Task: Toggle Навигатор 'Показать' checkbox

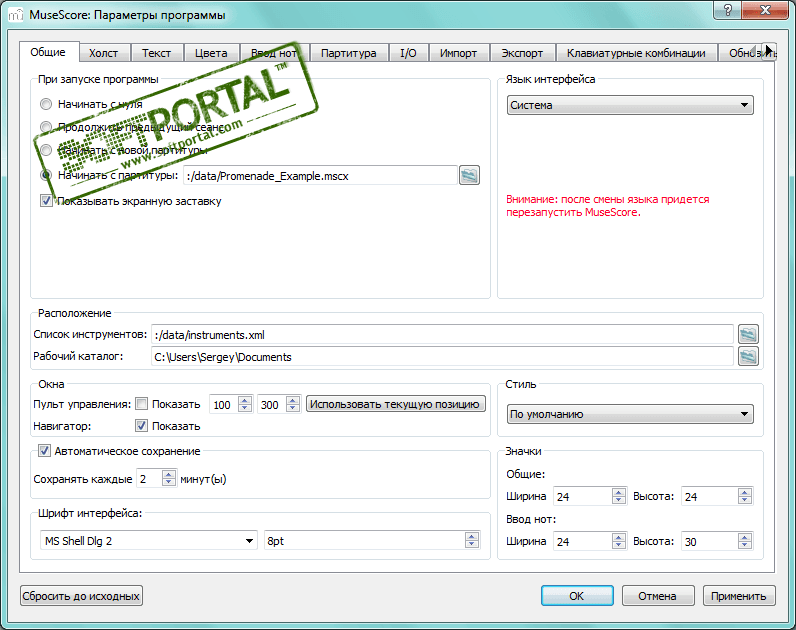Action: coord(142,426)
